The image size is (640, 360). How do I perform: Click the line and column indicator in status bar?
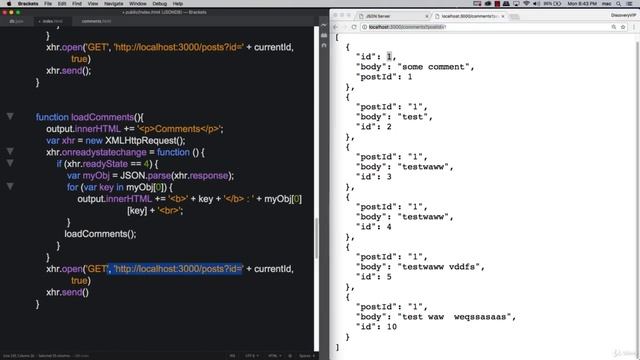tap(19, 356)
